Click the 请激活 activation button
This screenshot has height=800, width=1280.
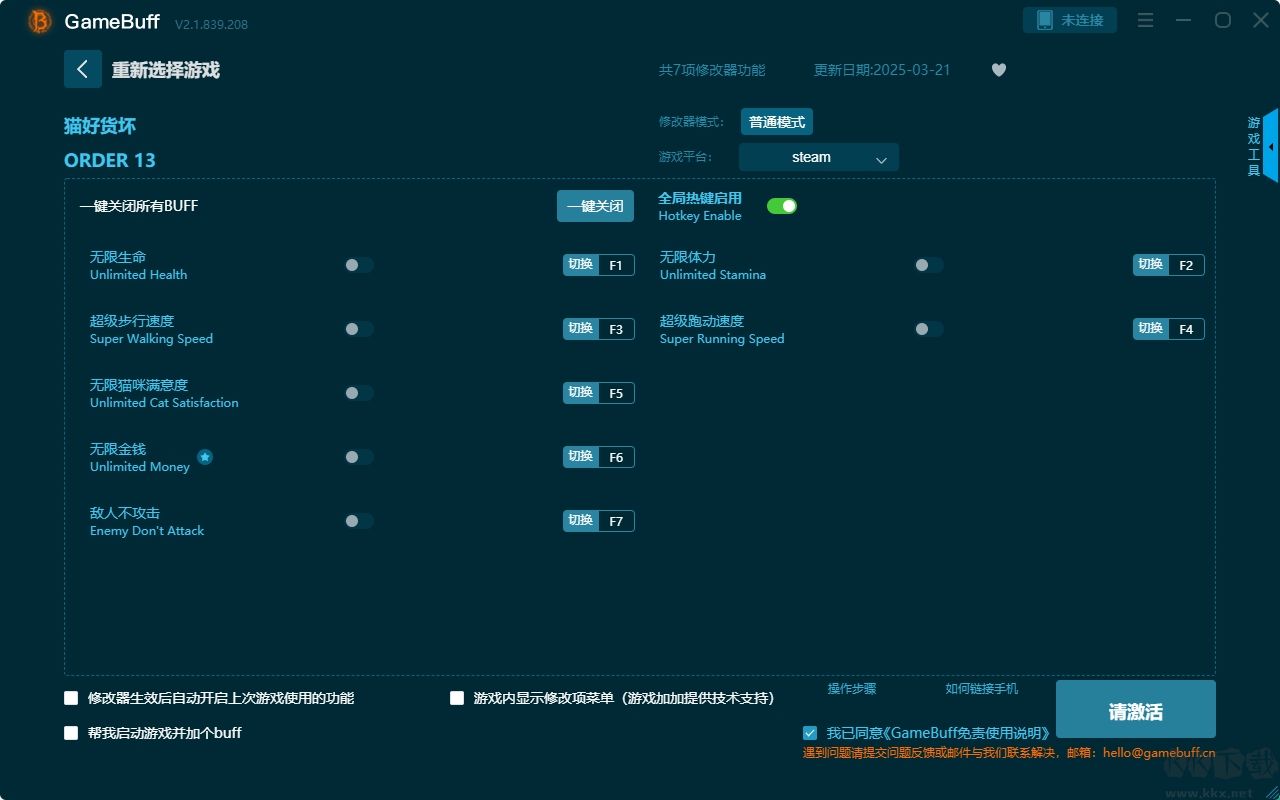point(1135,709)
